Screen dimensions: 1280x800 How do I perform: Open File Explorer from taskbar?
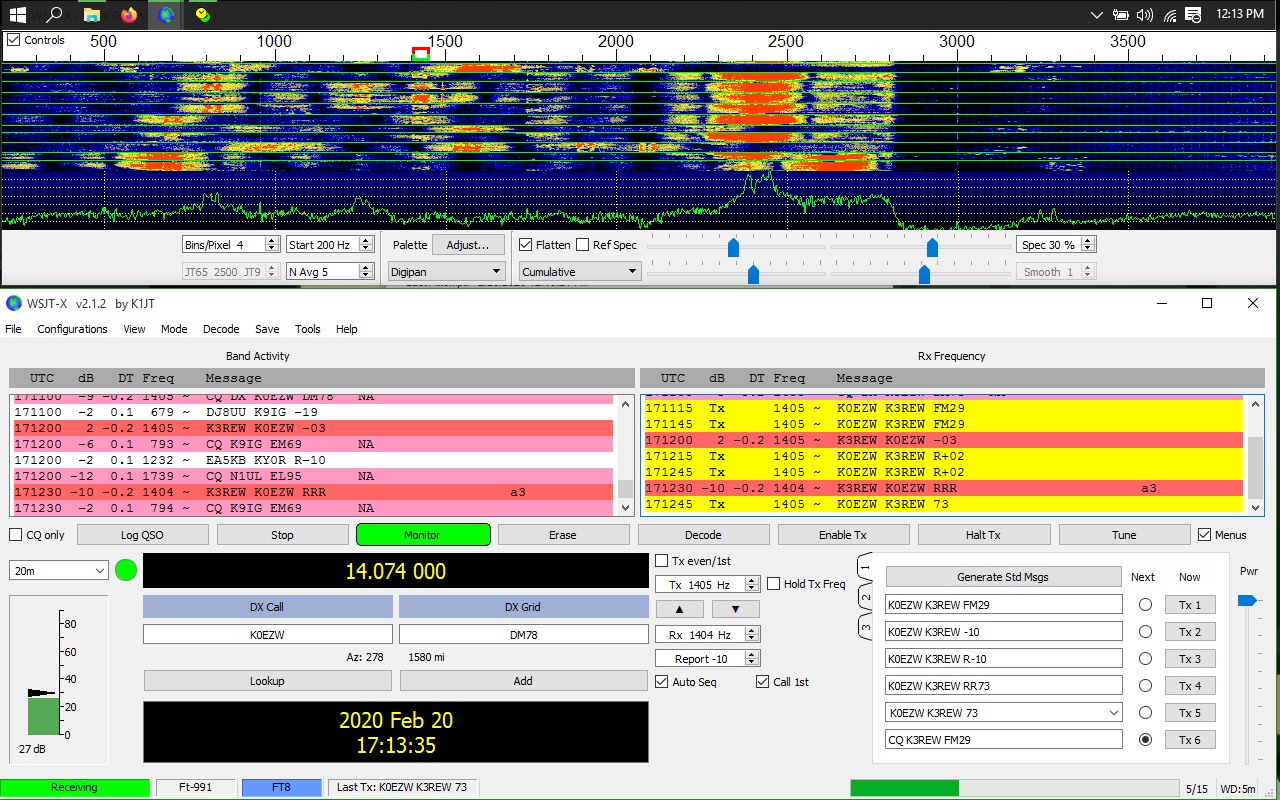(91, 15)
